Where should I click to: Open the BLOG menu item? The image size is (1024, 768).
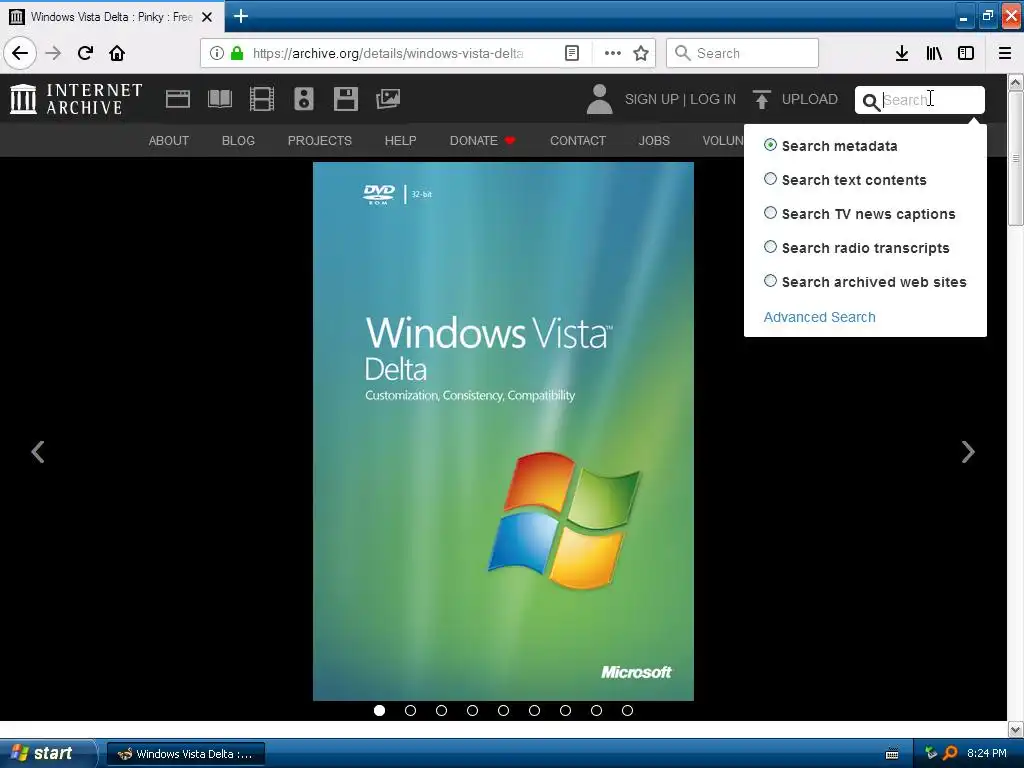point(238,140)
